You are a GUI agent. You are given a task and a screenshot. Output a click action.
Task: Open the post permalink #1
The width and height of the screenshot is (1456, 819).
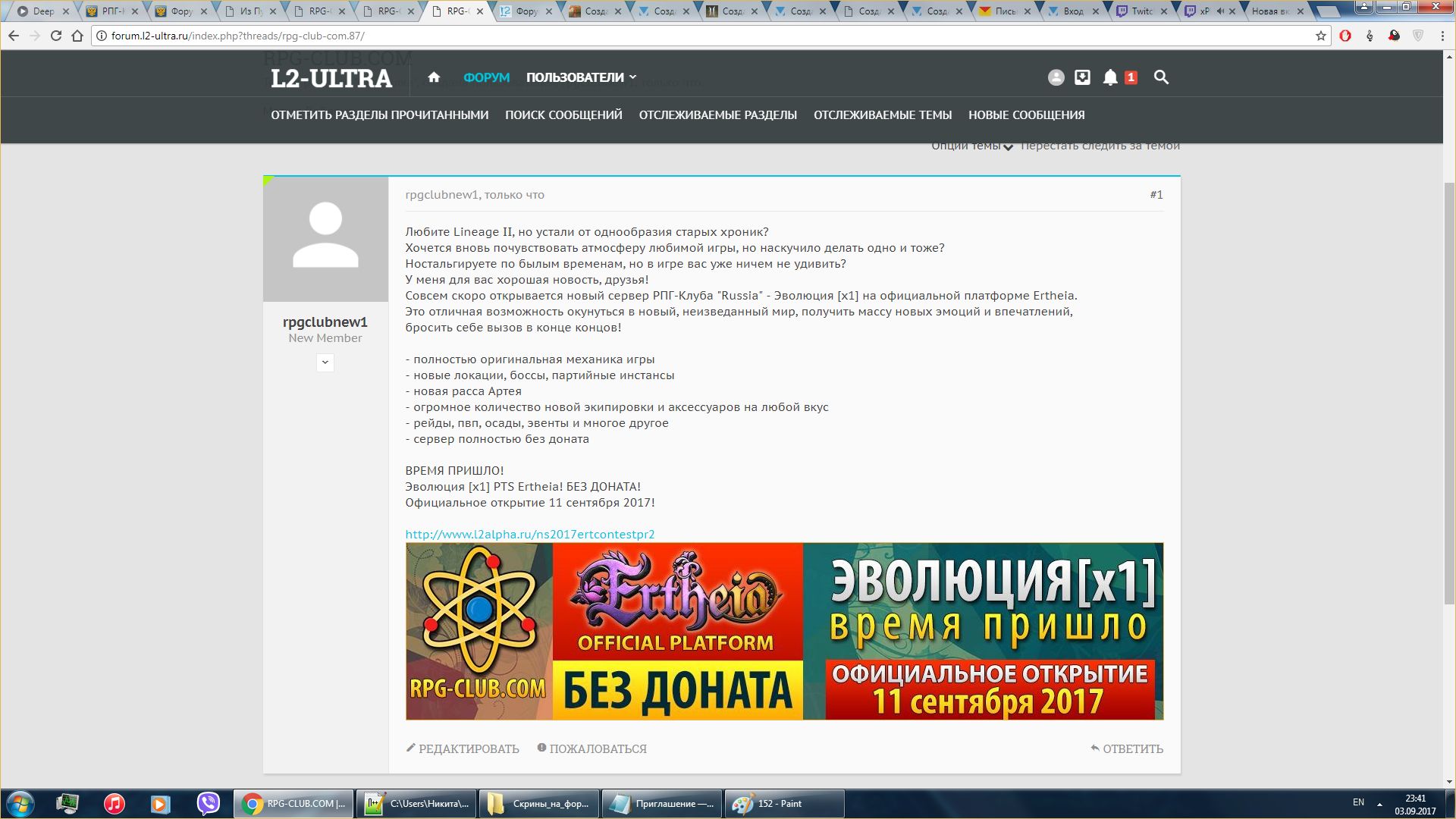(1156, 195)
